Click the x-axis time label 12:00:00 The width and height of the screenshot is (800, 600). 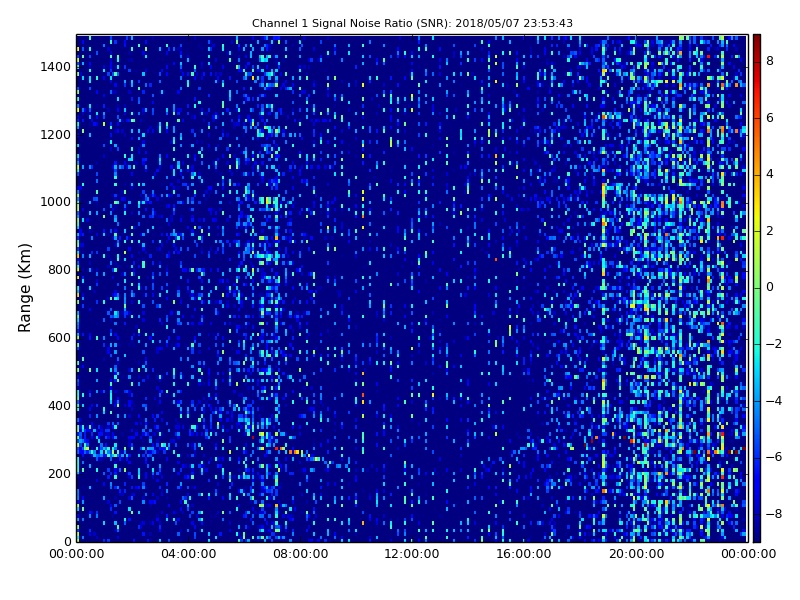pyautogui.click(x=412, y=554)
